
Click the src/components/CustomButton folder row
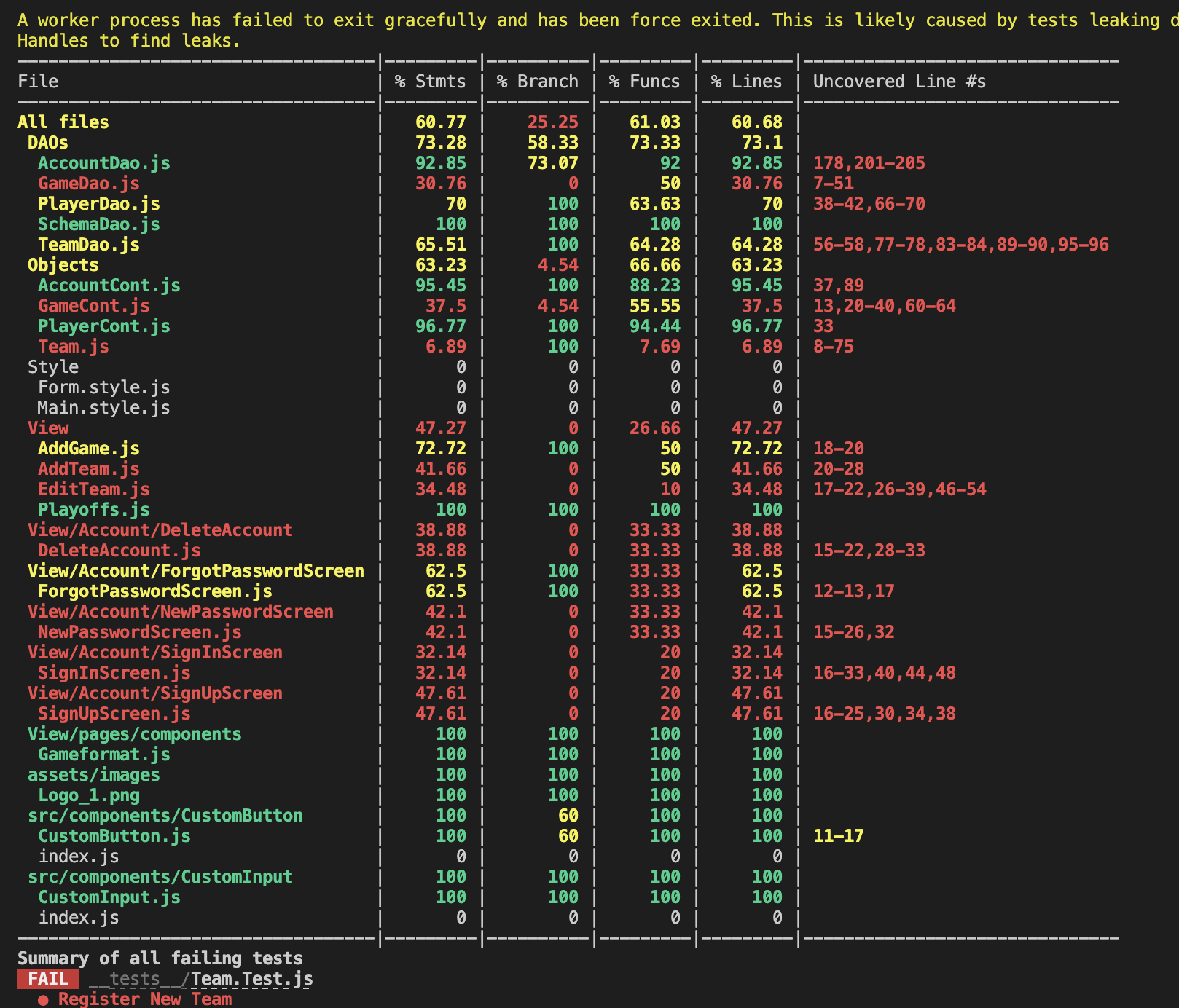pyautogui.click(x=165, y=816)
